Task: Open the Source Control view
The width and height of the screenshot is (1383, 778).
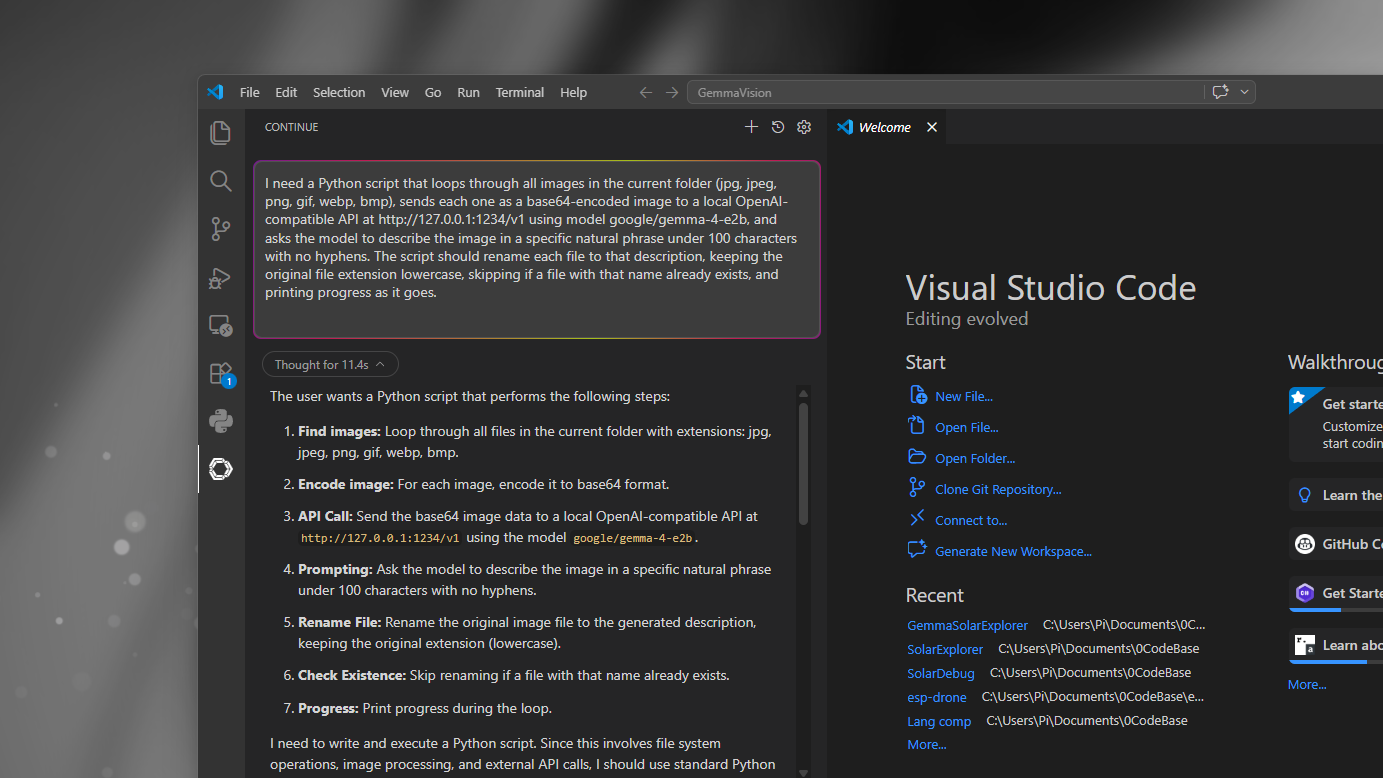Action: pos(221,229)
